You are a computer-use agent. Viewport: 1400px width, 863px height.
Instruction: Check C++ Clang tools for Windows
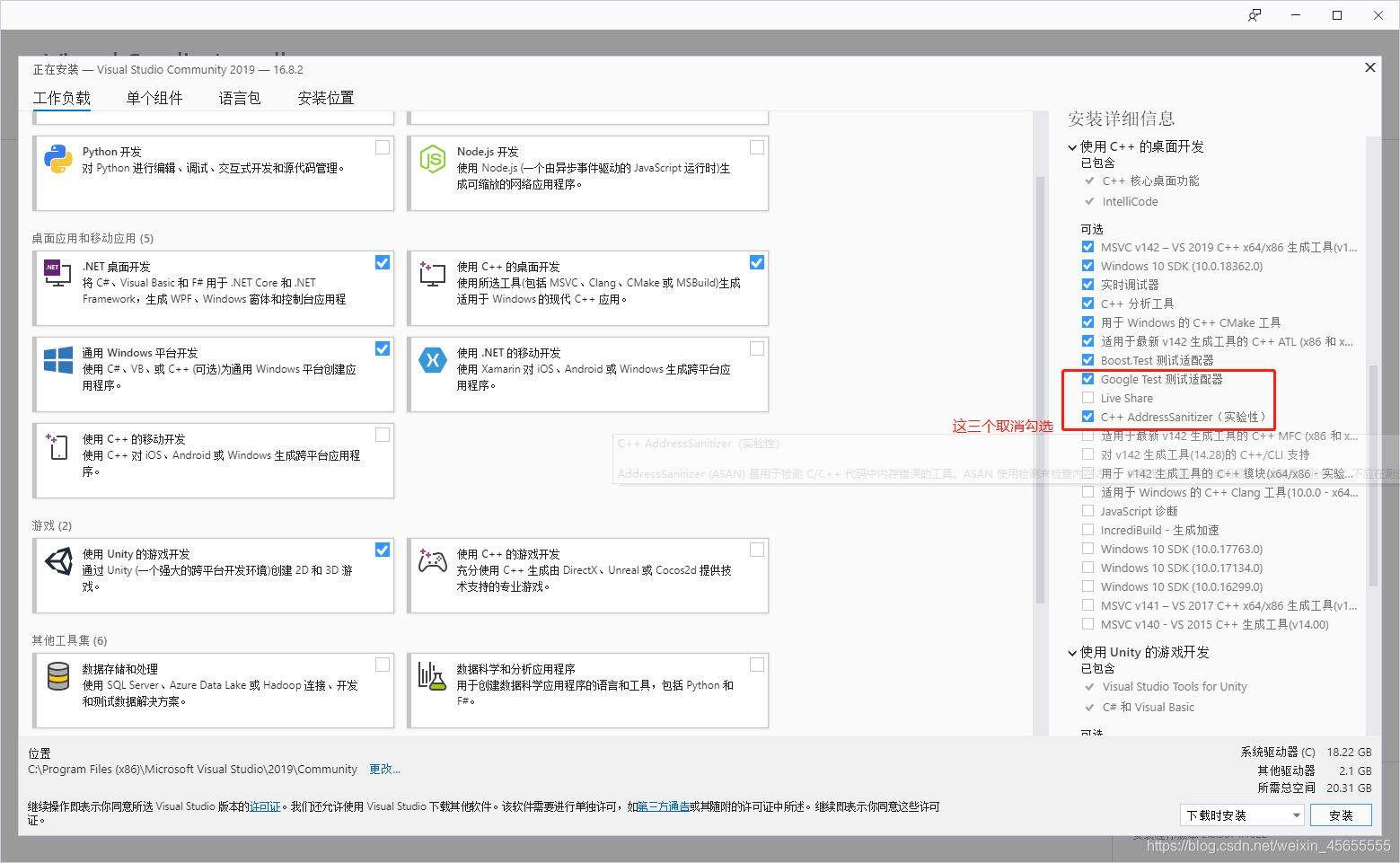[x=1087, y=492]
